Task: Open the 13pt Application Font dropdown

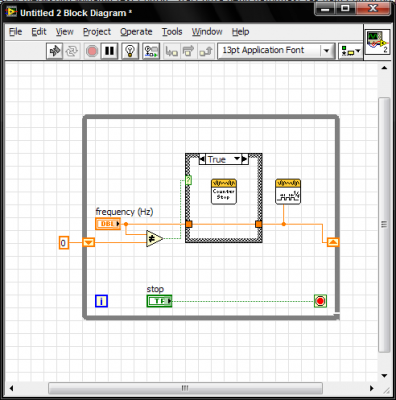Action: 276,51
